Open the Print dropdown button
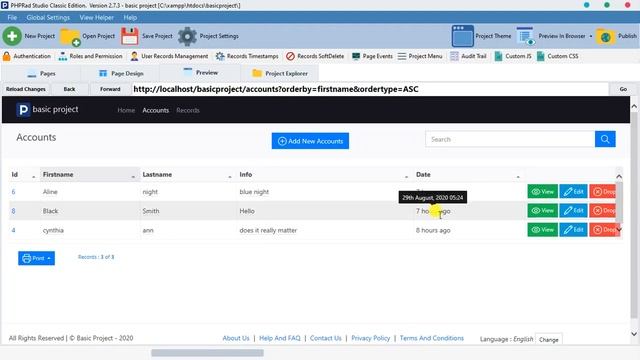 [36, 258]
